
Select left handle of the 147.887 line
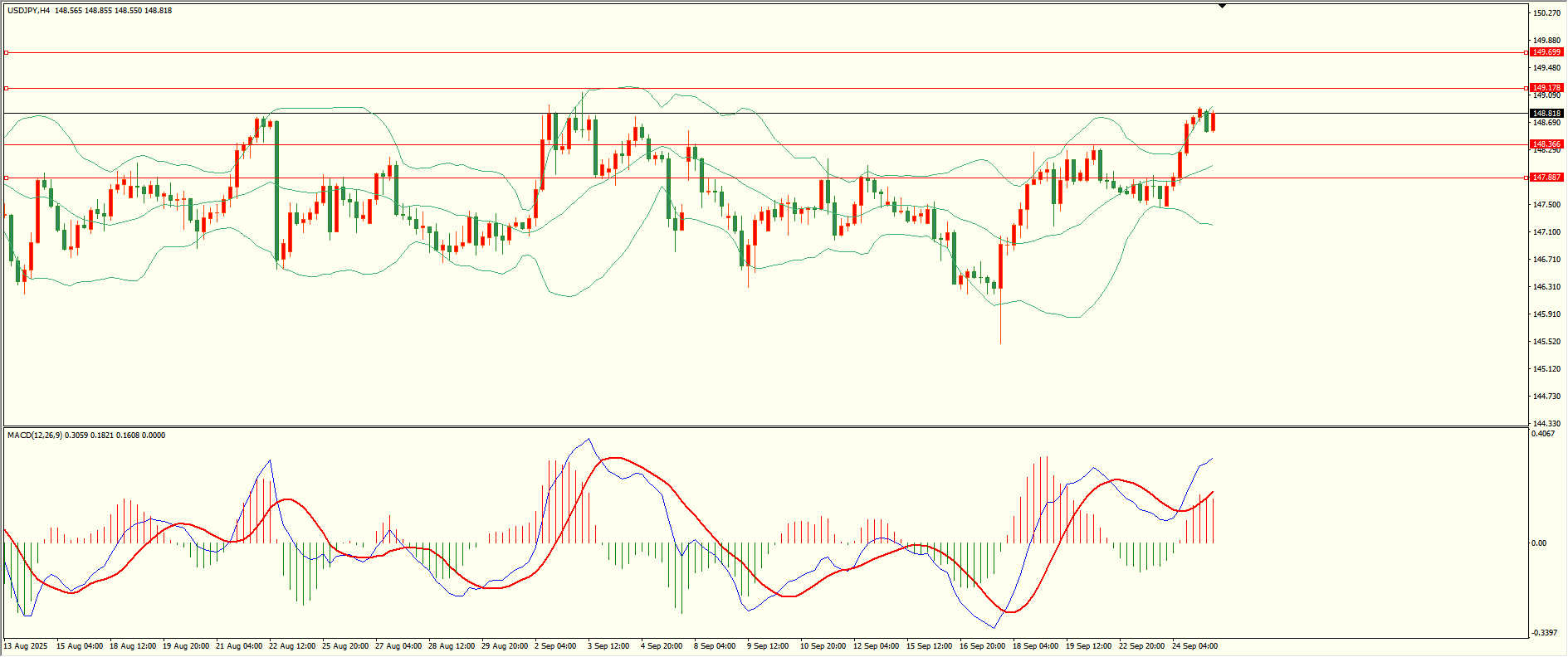point(7,178)
